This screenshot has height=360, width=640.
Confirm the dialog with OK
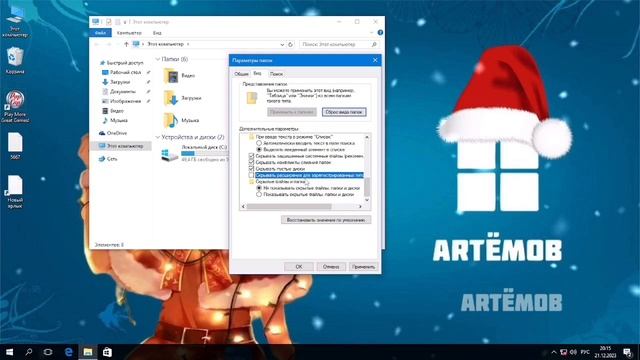click(x=299, y=267)
